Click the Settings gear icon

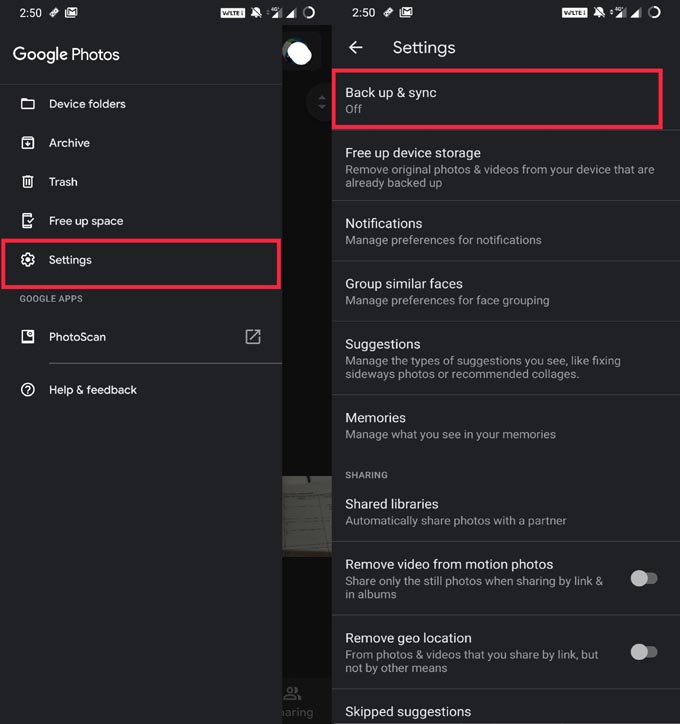[x=28, y=260]
